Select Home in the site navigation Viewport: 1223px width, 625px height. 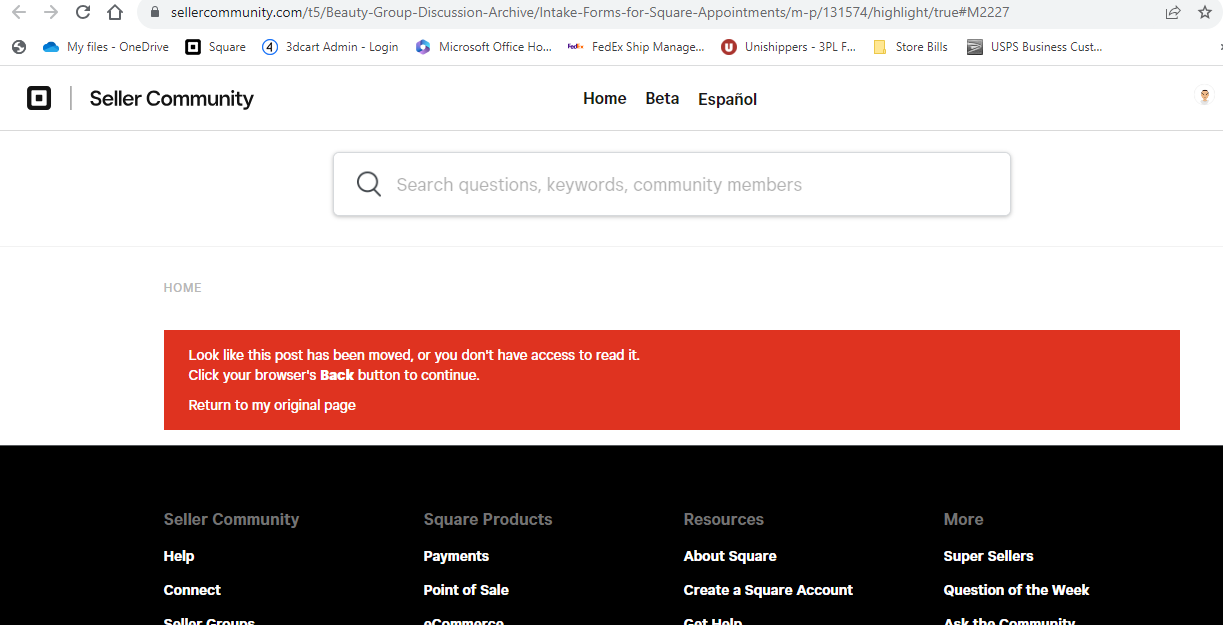point(604,98)
